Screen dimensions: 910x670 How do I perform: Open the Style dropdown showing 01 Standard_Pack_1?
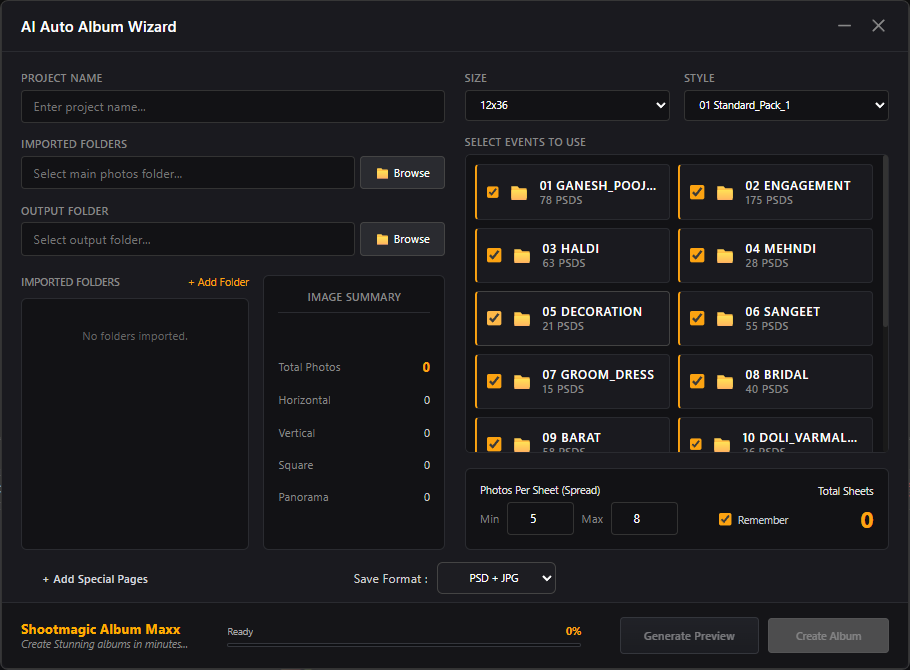point(786,106)
